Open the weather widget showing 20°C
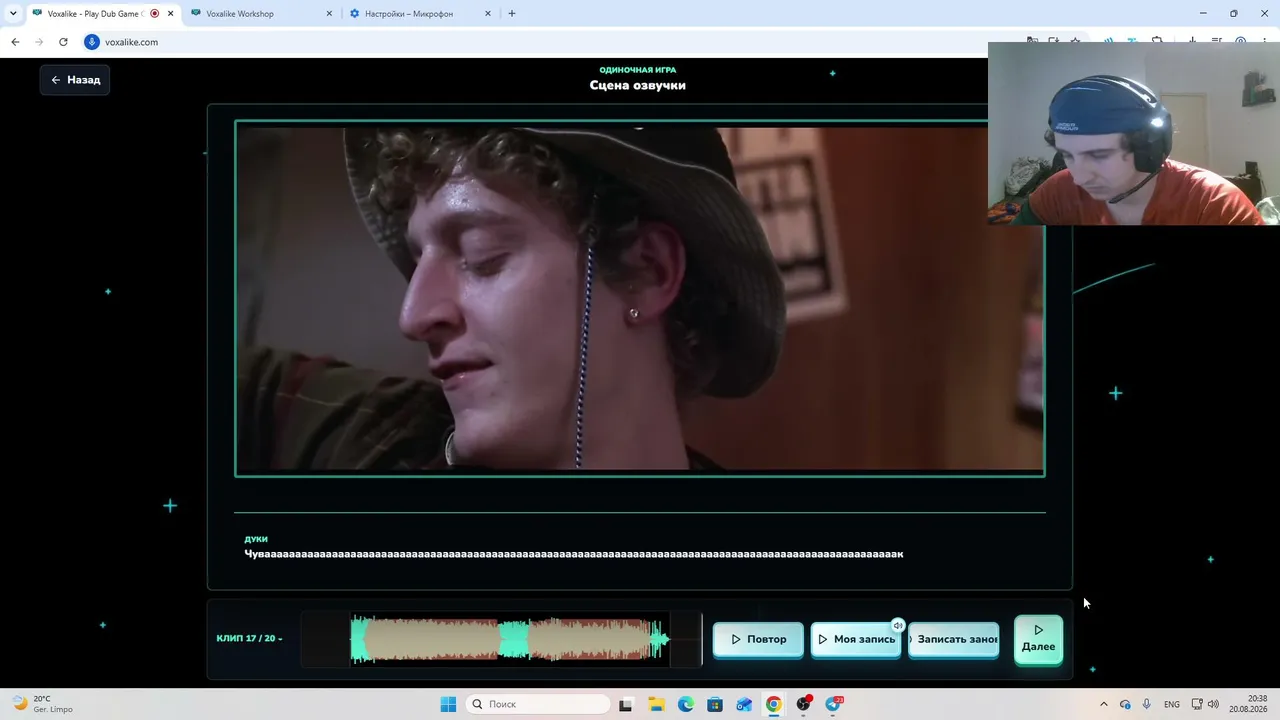The height and width of the screenshot is (720, 1280). point(42,704)
